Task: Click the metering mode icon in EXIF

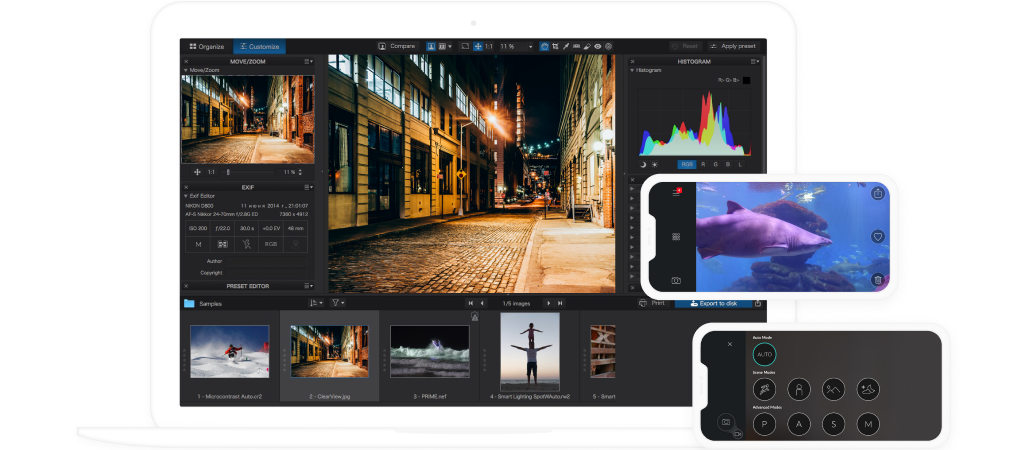Action: [223, 245]
